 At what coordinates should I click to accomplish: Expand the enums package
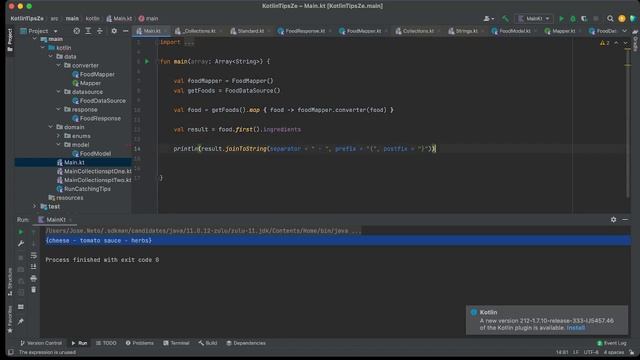click(x=58, y=136)
